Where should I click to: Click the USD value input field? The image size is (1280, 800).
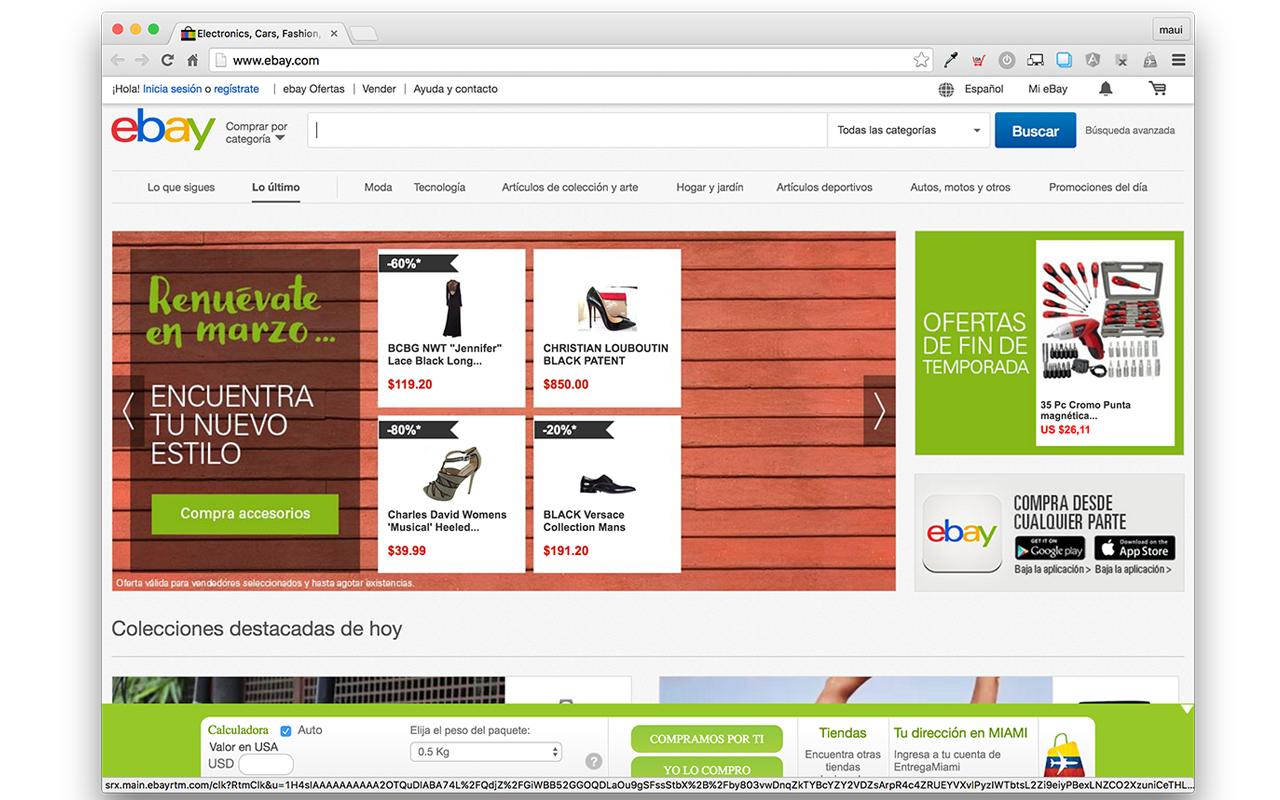coord(266,765)
